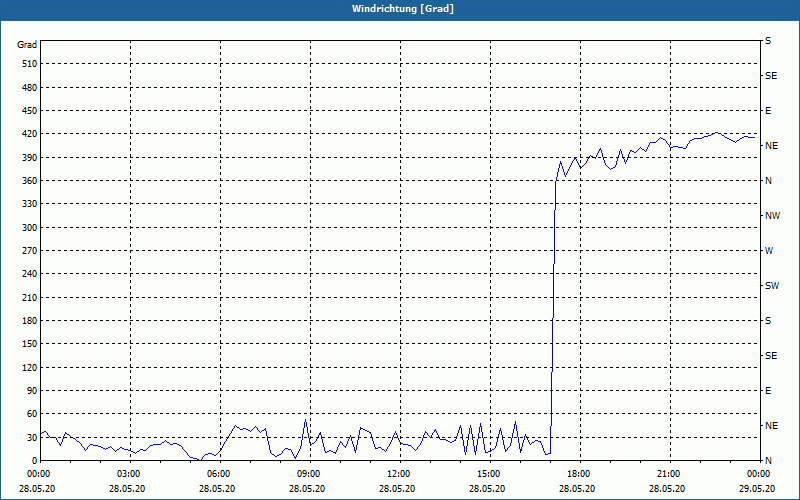Select the '360' y-axis tick label
Screen dimensions: 800x500
click(30, 181)
